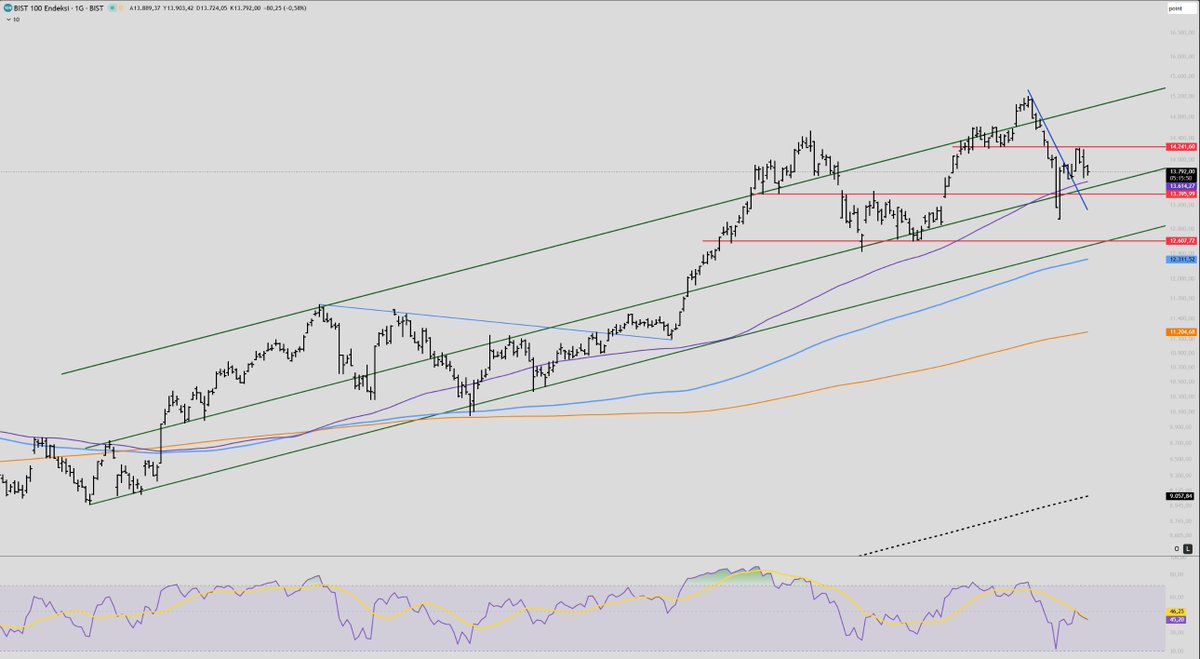Click the purple 45,20 RSI value label
Screen dimensions: 1200x659
[x=1174, y=619]
